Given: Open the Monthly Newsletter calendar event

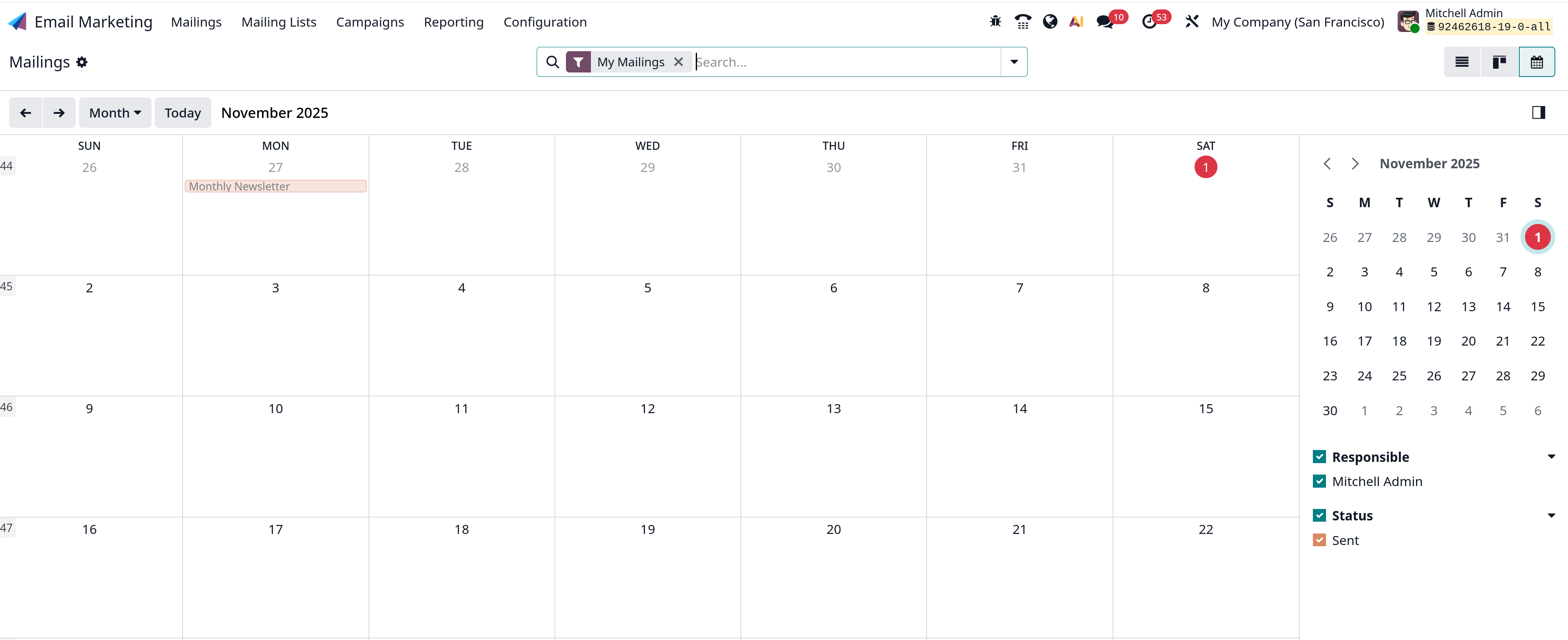Looking at the screenshot, I should coord(276,186).
